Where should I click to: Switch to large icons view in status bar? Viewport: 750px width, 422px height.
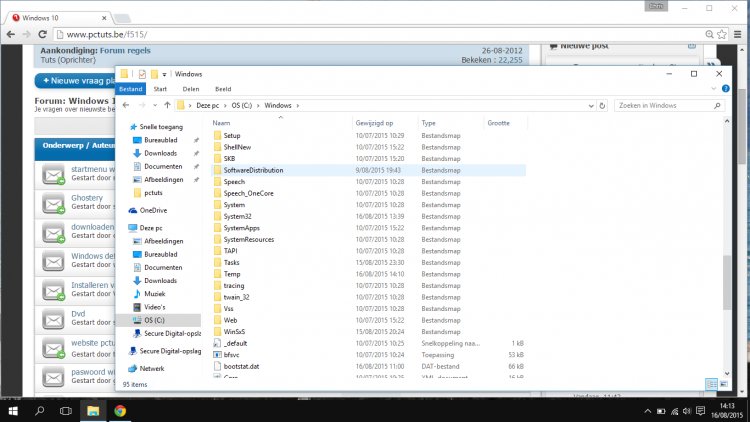[x=724, y=383]
